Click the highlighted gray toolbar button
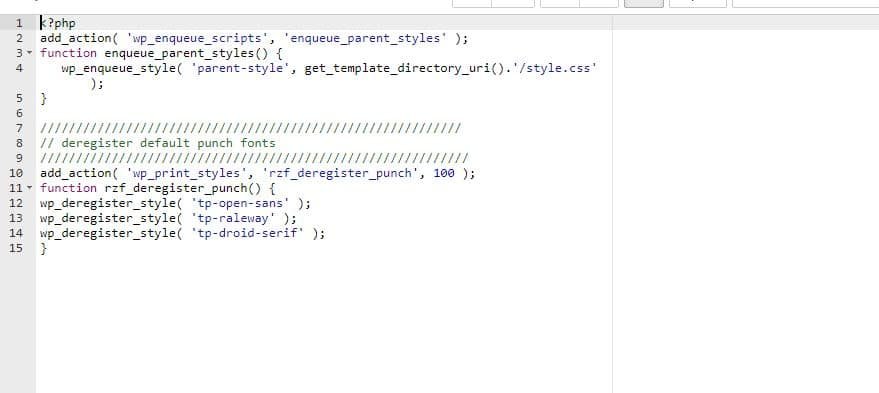Screen dimensions: 879x393 [x=644, y=3]
